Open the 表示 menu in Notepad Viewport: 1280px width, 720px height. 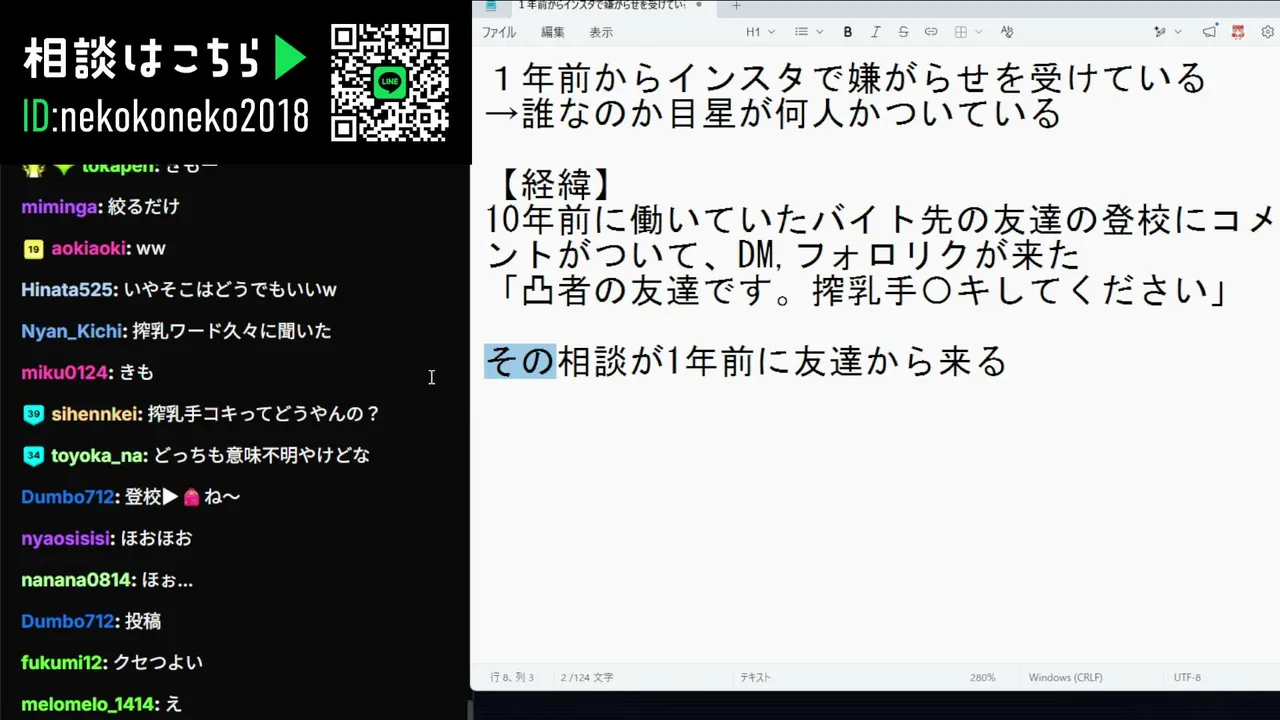coord(601,32)
